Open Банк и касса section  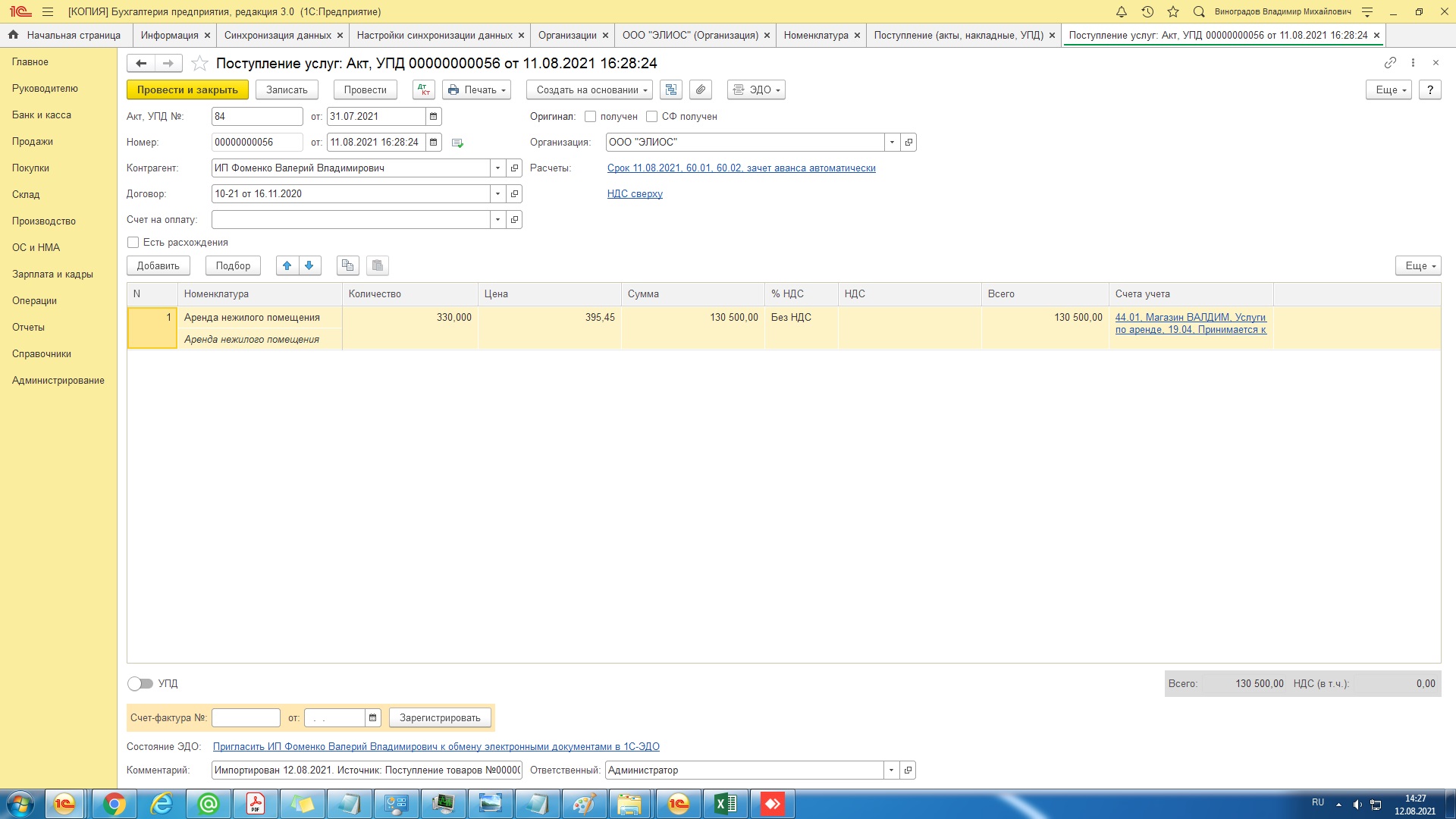point(42,115)
